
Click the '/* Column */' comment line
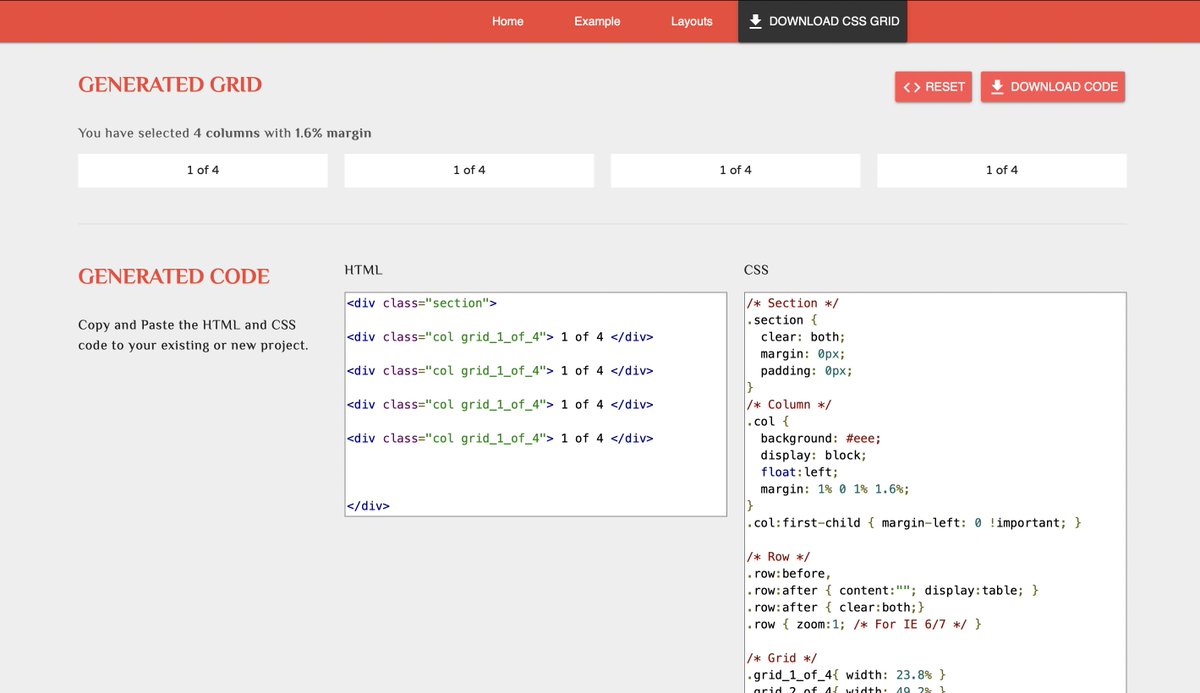coord(789,405)
